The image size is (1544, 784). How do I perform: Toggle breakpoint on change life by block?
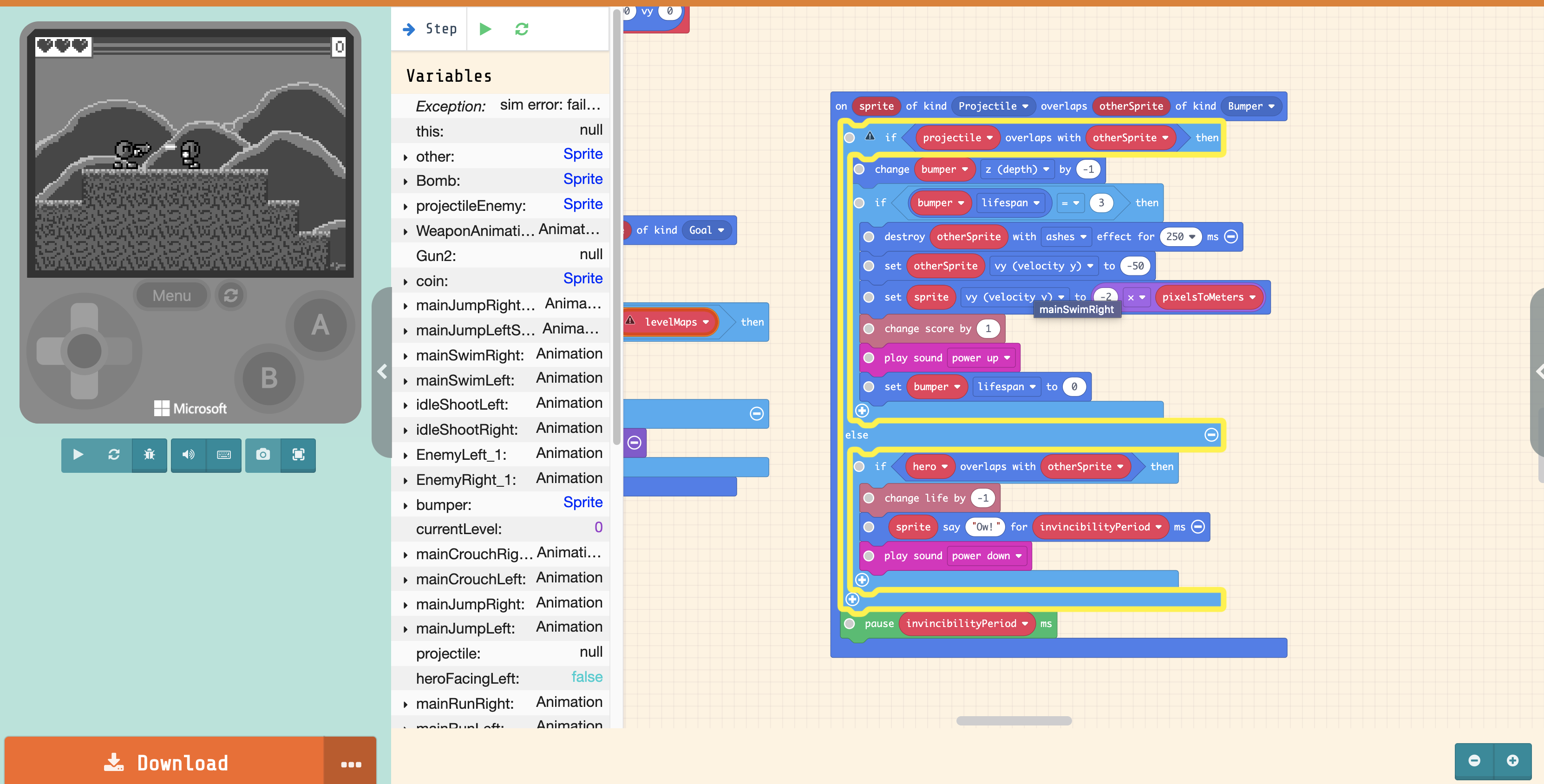(x=869, y=498)
